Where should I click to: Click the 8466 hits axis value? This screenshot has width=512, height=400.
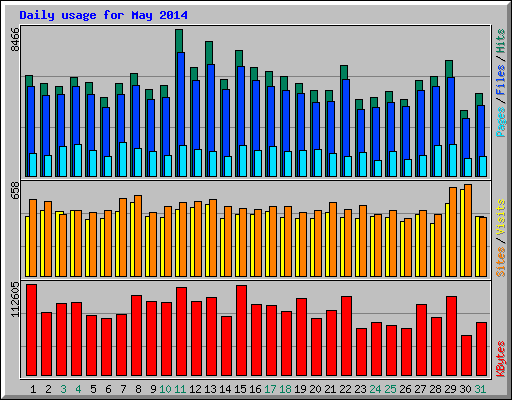15,40
